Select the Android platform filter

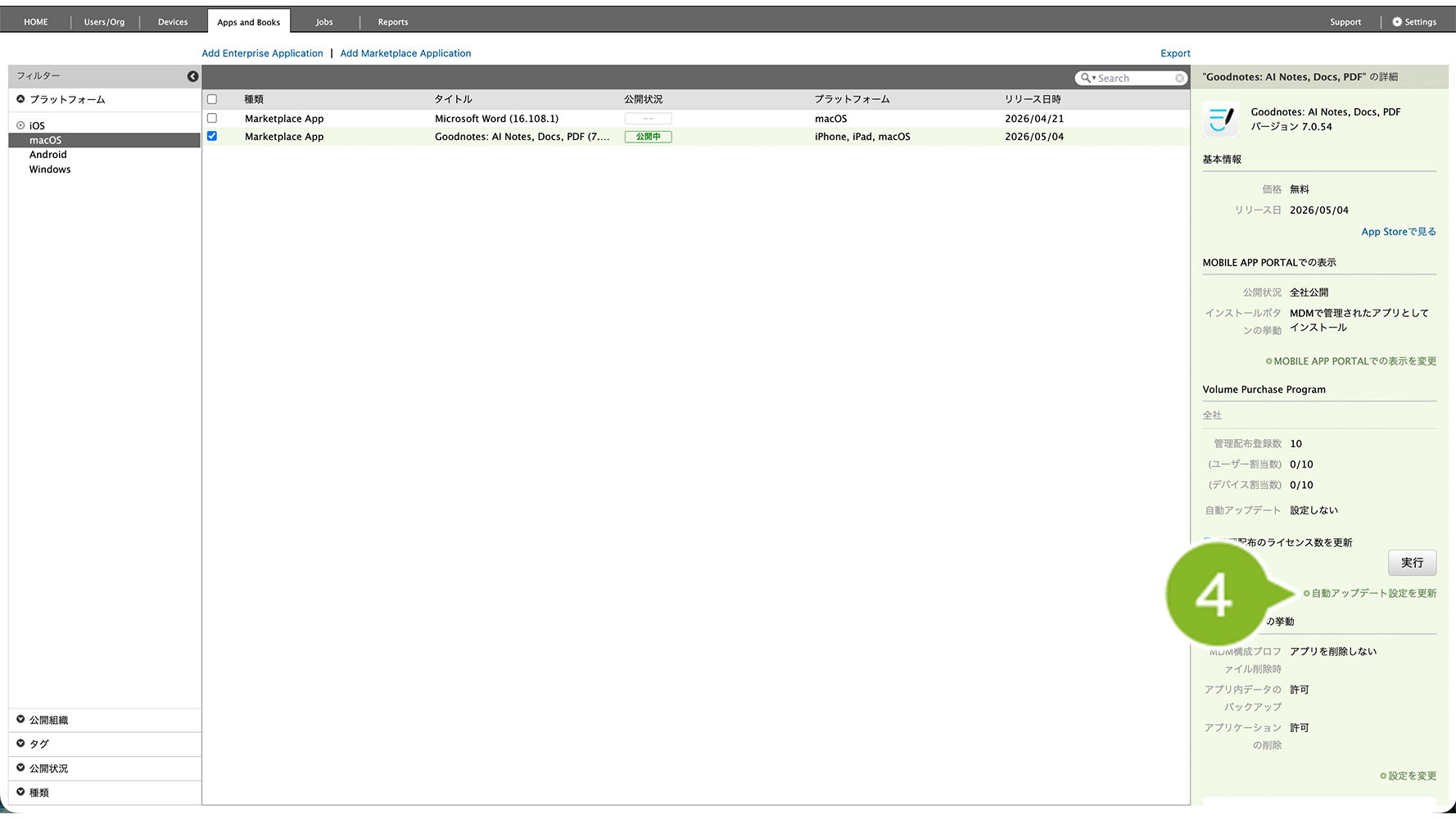coord(48,155)
